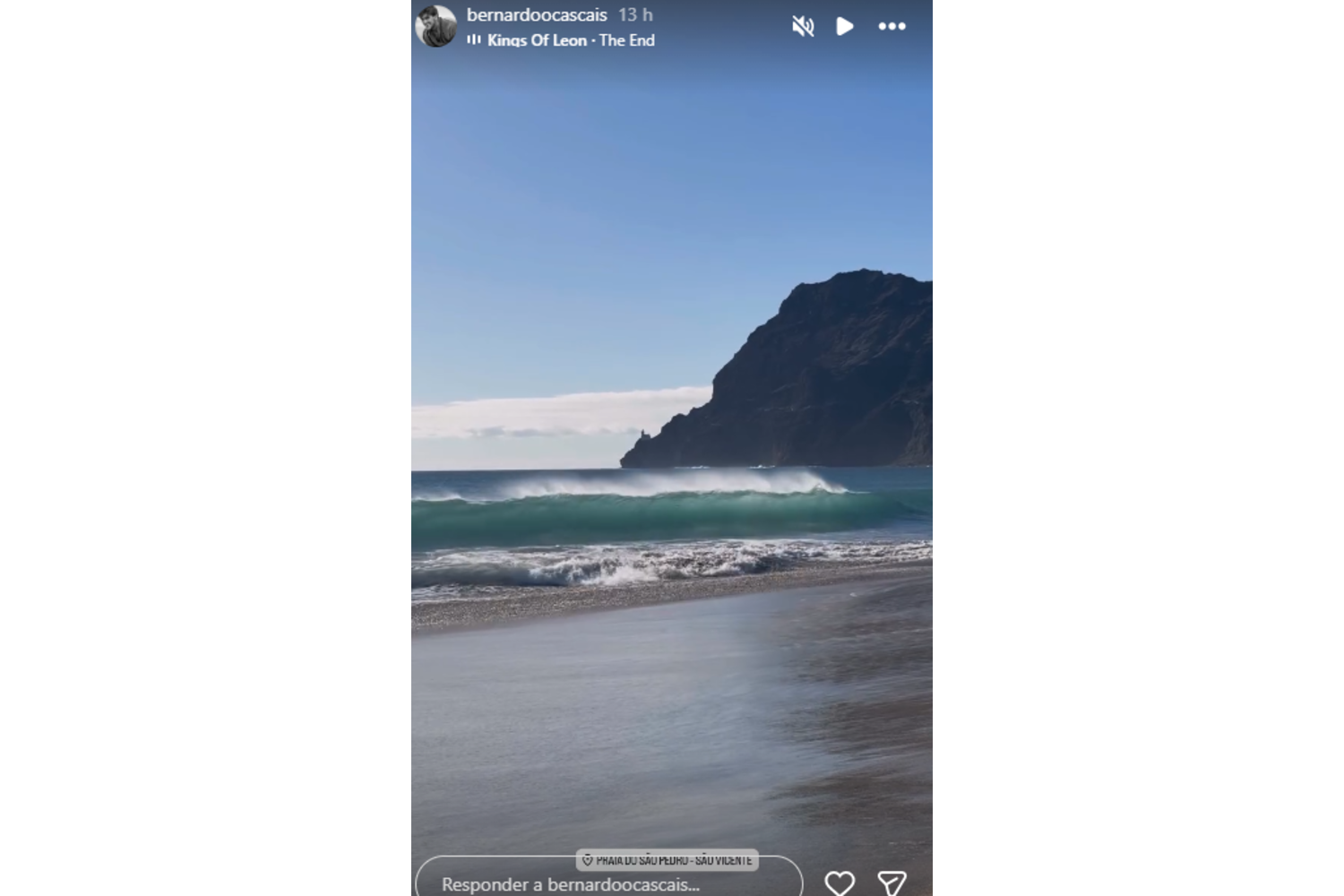Screen dimensions: 1344x896
Task: Open the three-dot more options menu
Action: coord(892,26)
